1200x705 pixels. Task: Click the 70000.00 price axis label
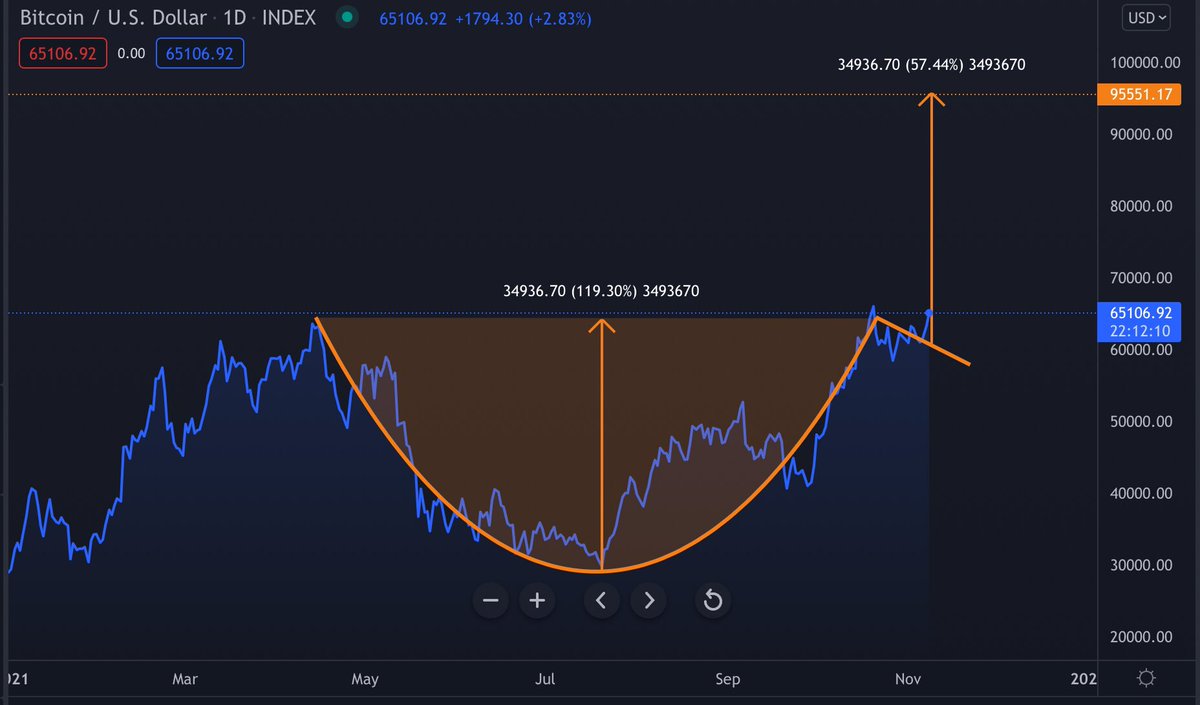pyautogui.click(x=1141, y=278)
